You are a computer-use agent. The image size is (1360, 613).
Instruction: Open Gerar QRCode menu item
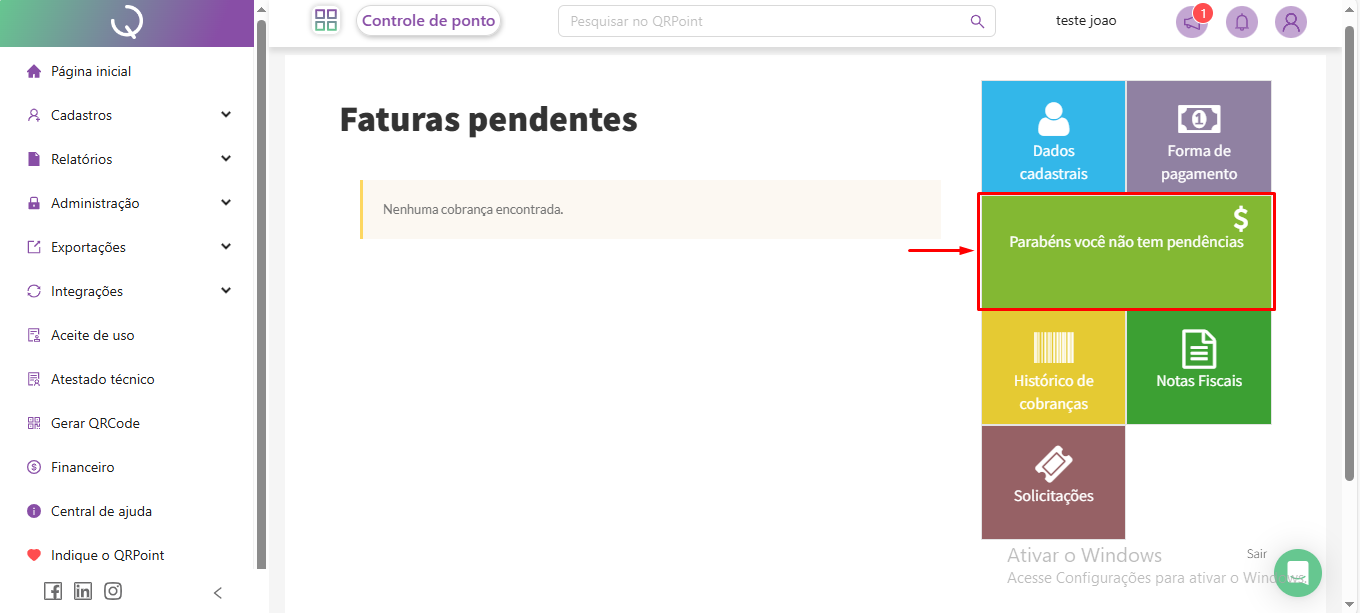95,423
